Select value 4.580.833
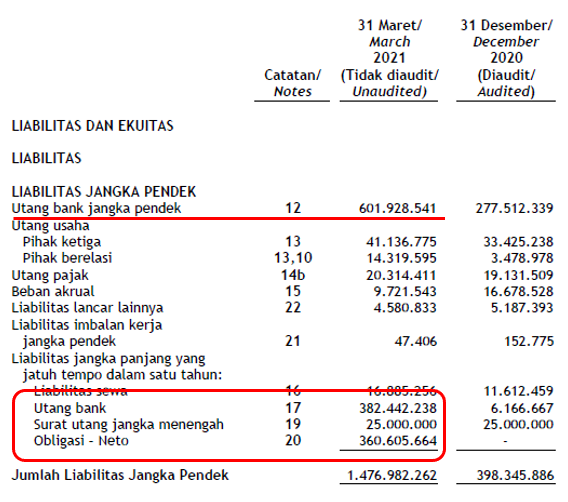The height and width of the screenshot is (502, 568). point(405,308)
